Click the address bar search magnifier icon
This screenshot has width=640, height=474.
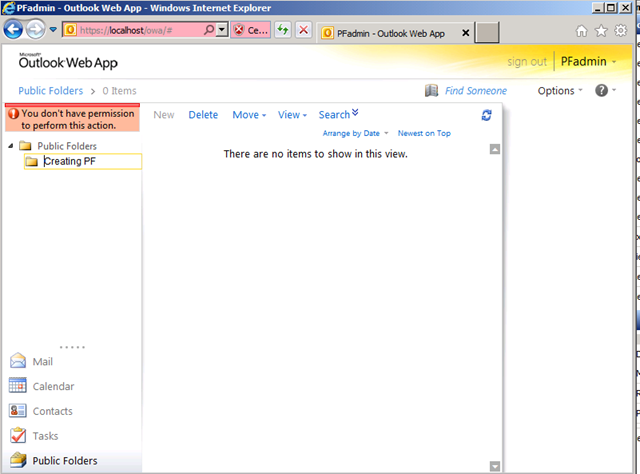(209, 30)
